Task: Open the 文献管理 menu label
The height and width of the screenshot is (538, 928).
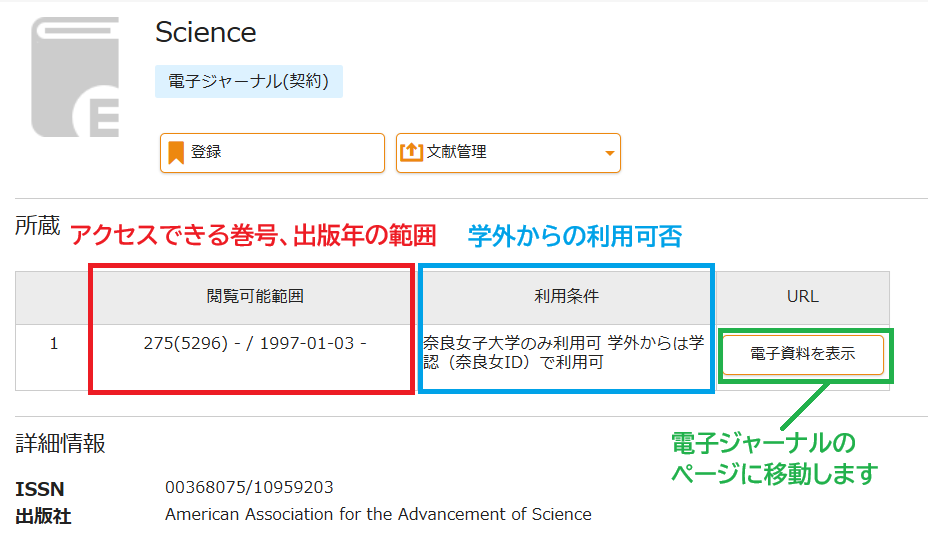Action: tap(457, 153)
